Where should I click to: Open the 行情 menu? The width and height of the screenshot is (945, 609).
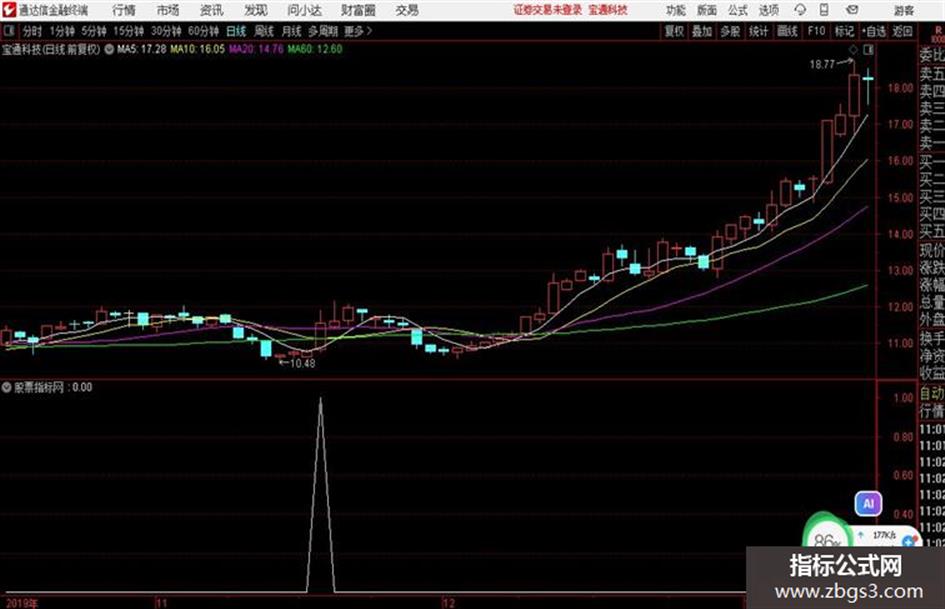click(124, 10)
